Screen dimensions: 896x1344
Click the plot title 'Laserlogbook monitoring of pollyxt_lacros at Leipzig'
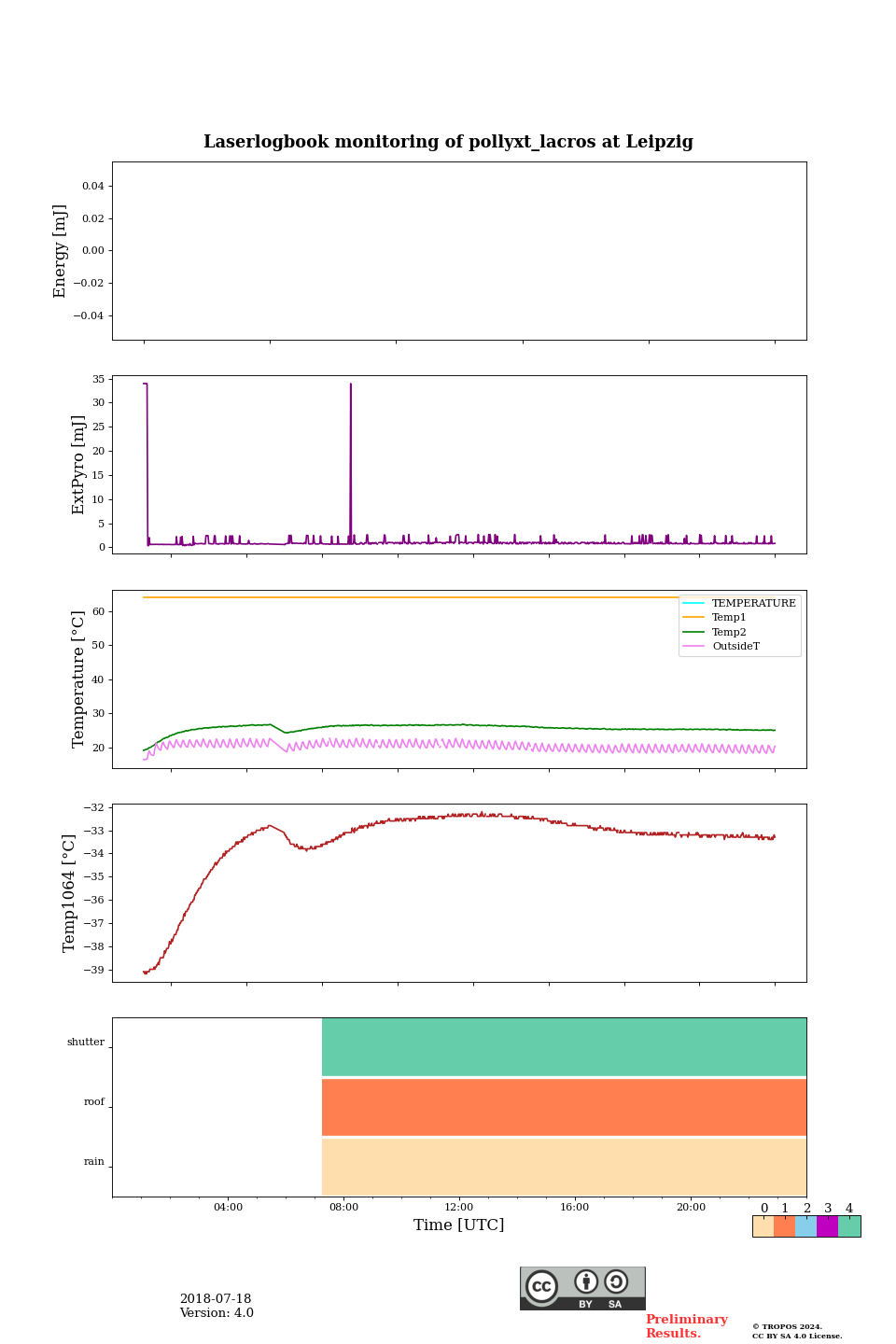tap(448, 142)
